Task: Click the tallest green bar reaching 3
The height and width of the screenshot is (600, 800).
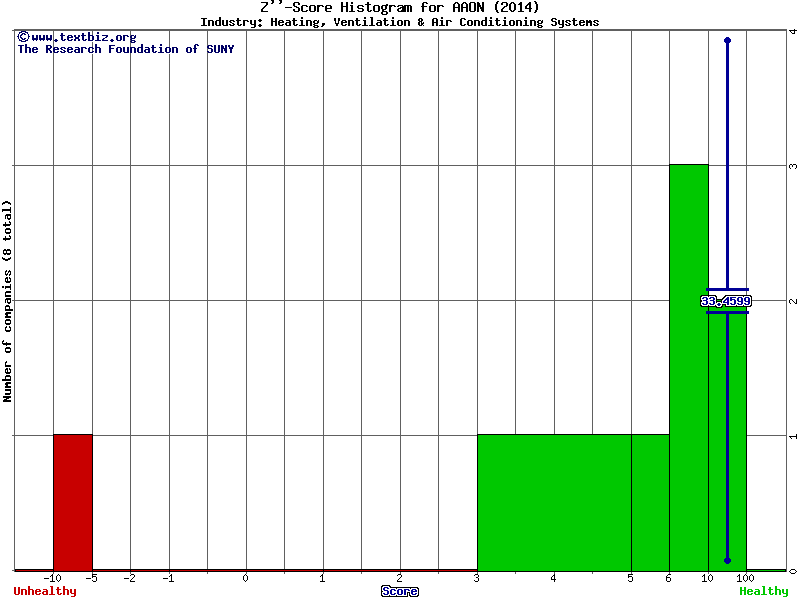Action: (x=688, y=367)
